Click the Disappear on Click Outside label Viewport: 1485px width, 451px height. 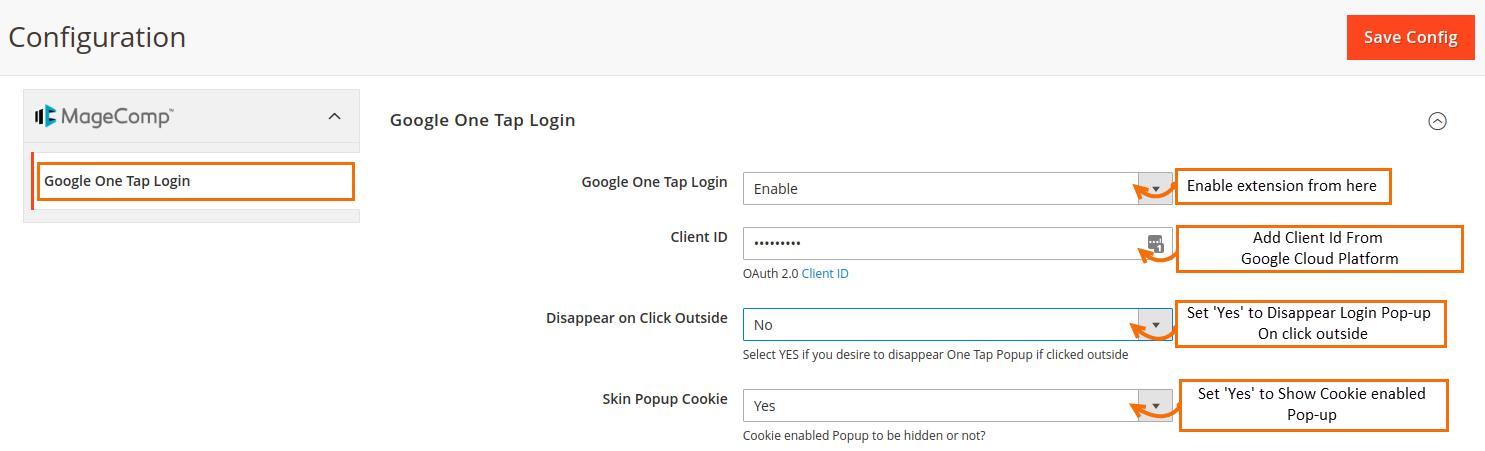(x=637, y=318)
